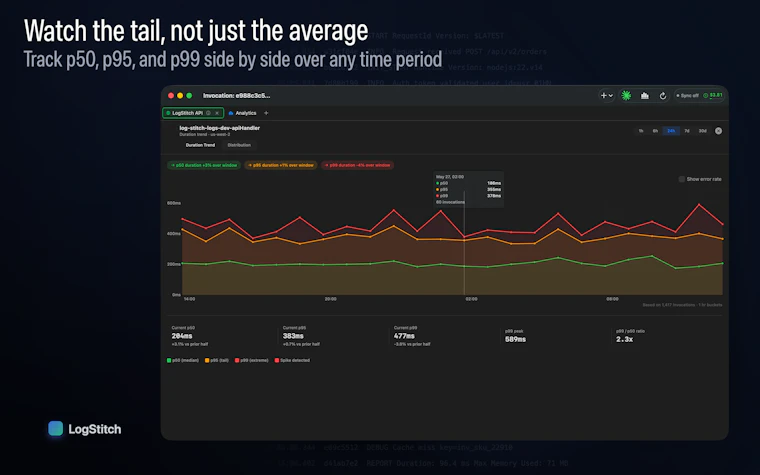
Task: Click the p99 peak value 589ms
Action: pyautogui.click(x=515, y=339)
